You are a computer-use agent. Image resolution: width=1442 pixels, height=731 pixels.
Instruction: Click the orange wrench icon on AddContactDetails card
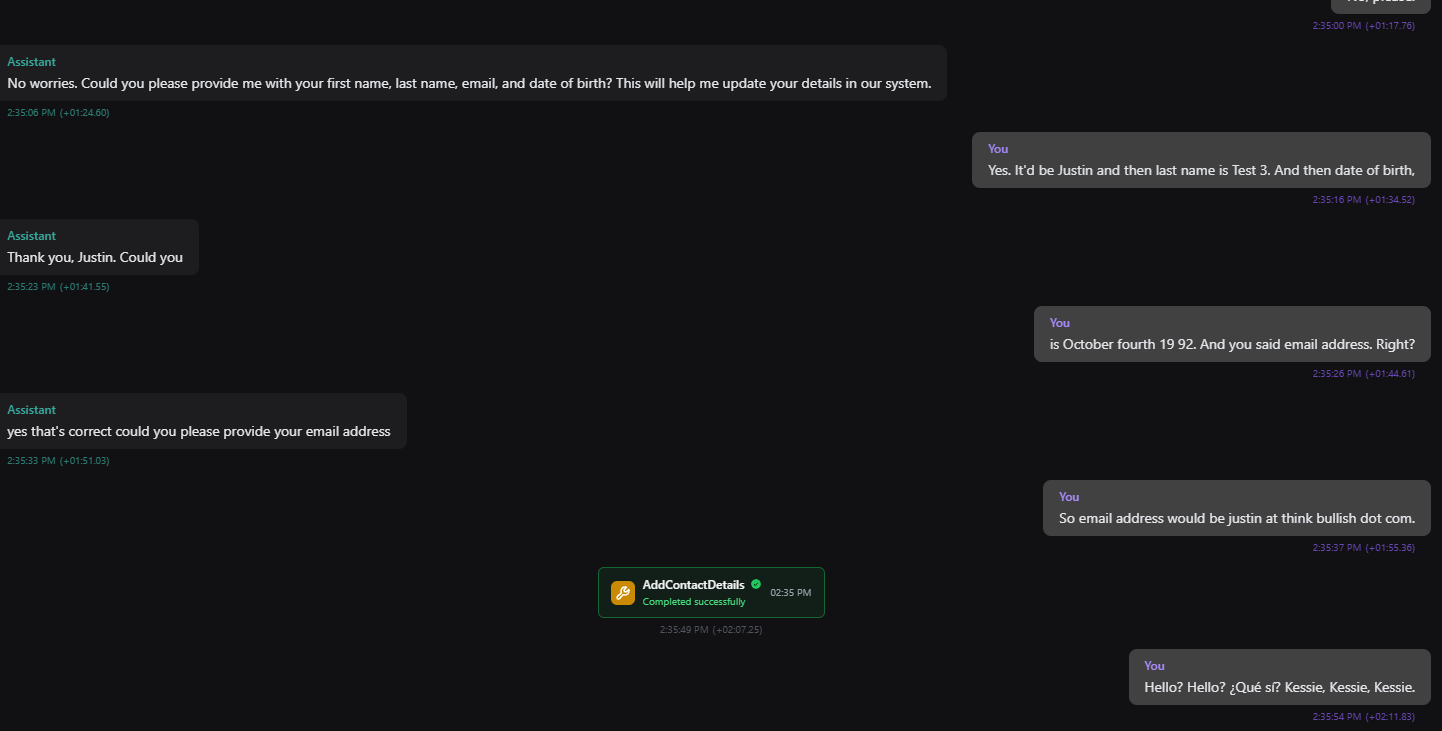point(623,593)
